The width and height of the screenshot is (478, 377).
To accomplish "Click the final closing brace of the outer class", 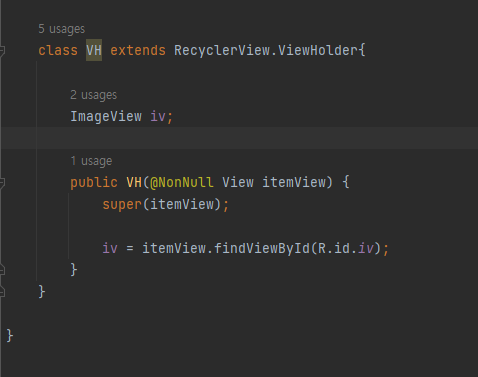I will click(10, 336).
